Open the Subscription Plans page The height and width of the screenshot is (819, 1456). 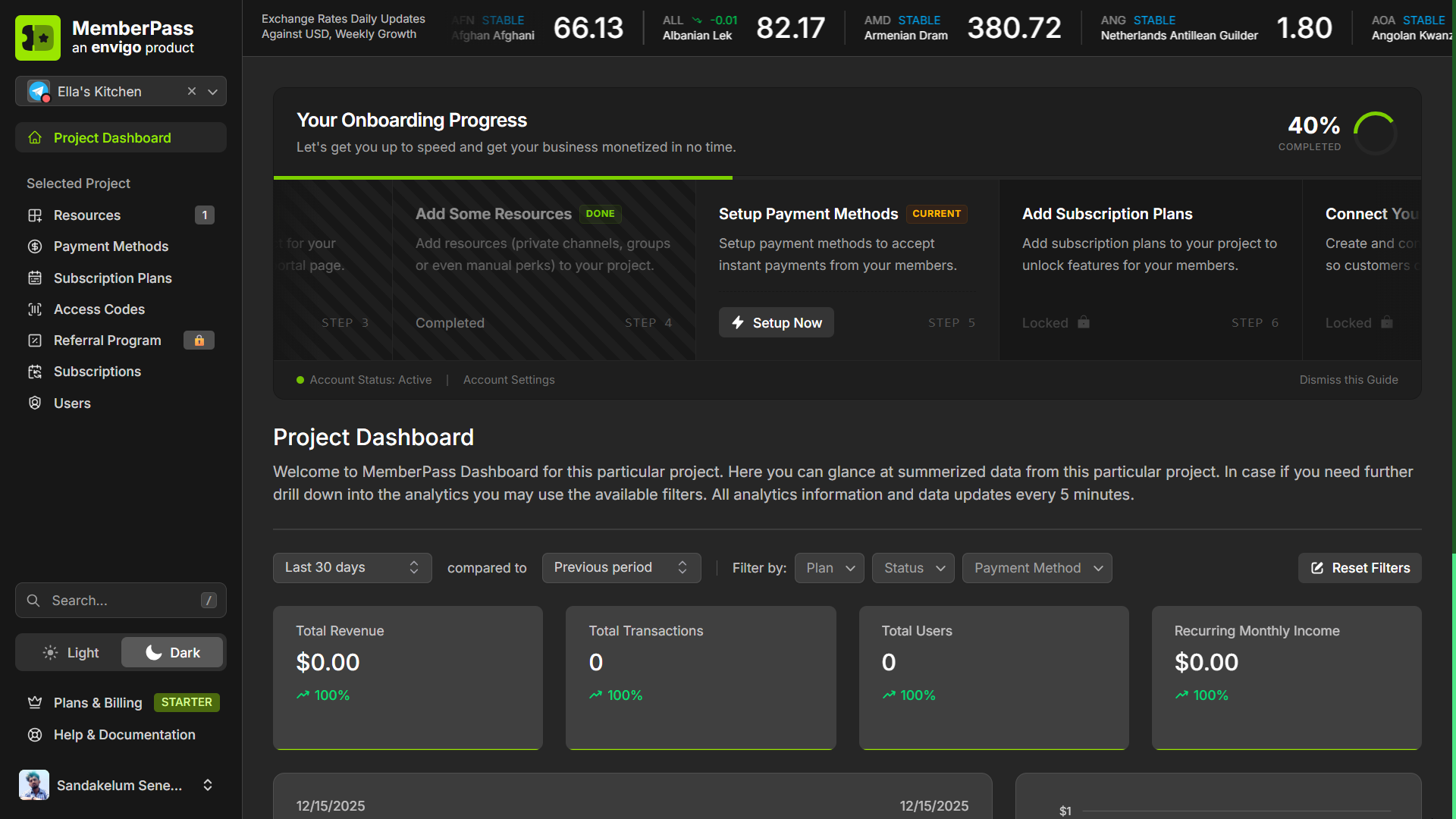(112, 278)
